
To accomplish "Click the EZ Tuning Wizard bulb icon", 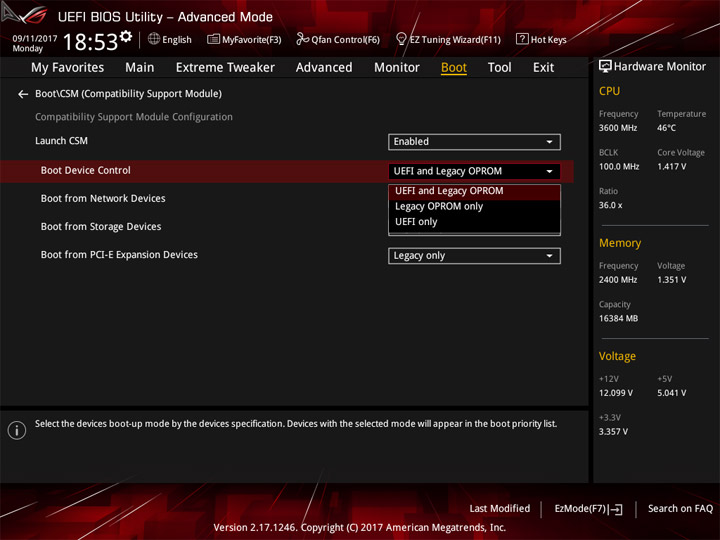I will tap(401, 39).
